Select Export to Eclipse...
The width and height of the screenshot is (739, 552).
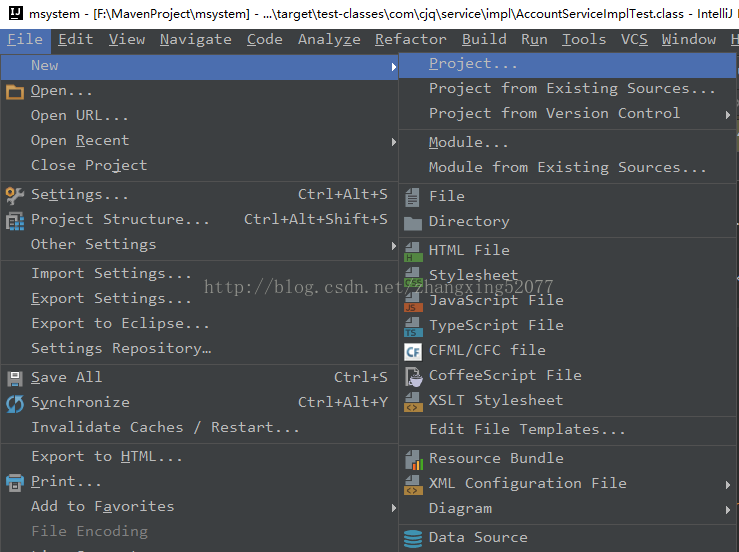[199, 324]
